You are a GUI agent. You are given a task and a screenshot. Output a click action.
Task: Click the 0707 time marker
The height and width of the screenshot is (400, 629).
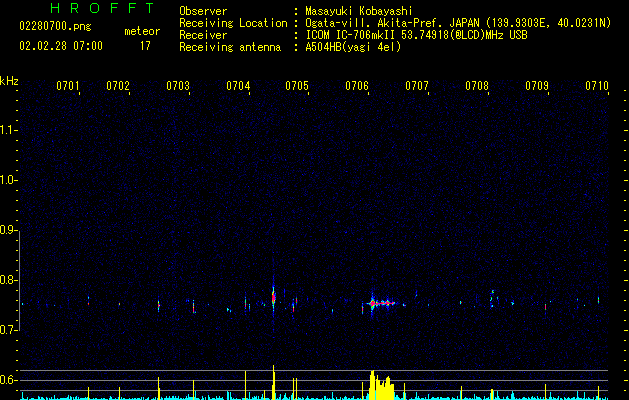(417, 86)
